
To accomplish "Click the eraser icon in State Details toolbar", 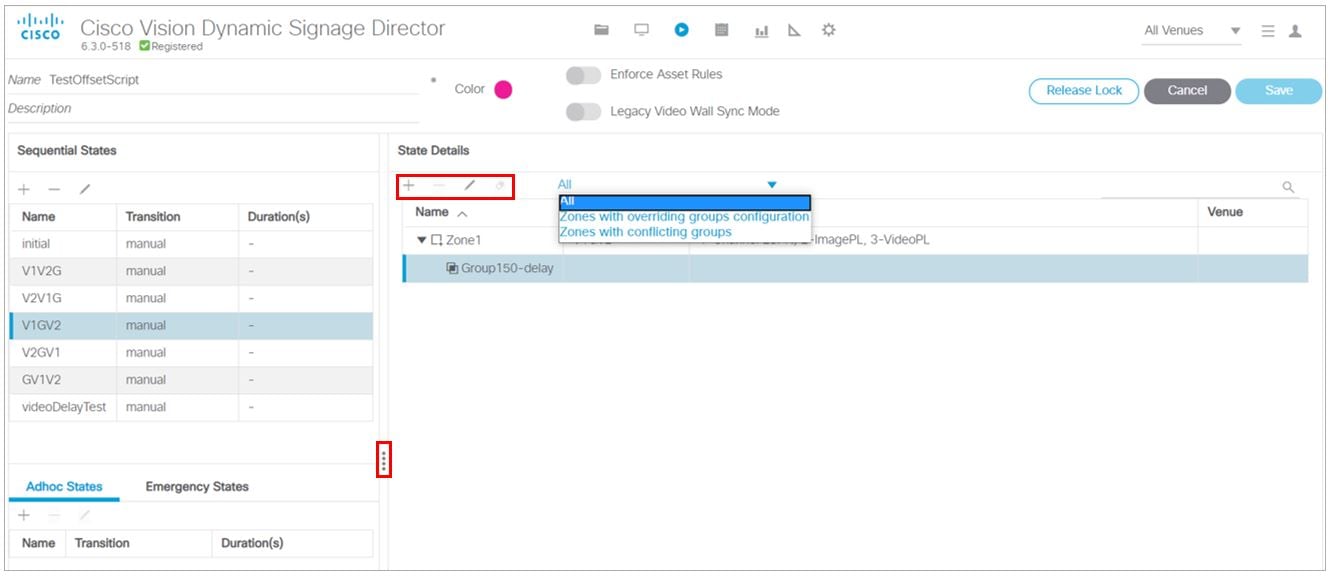I will pyautogui.click(x=500, y=185).
